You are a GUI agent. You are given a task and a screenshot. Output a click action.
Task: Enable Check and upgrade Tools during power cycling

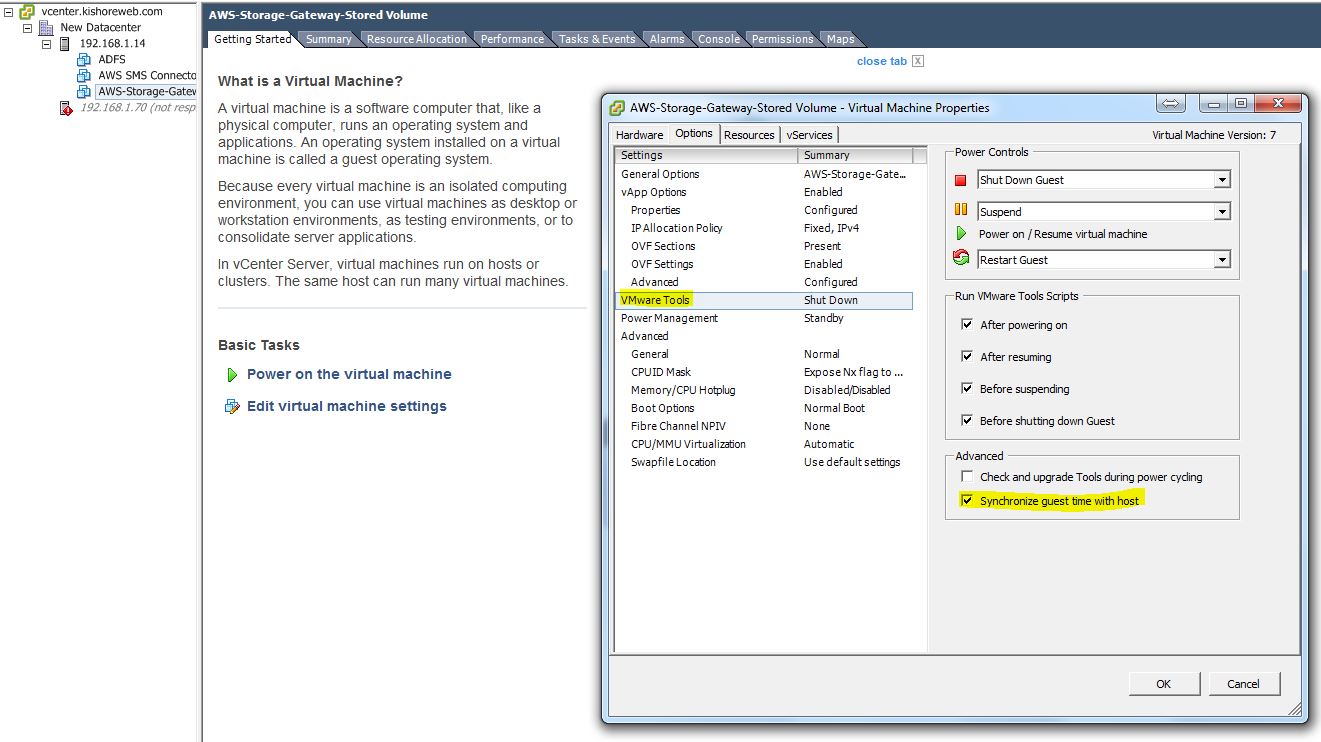(967, 477)
